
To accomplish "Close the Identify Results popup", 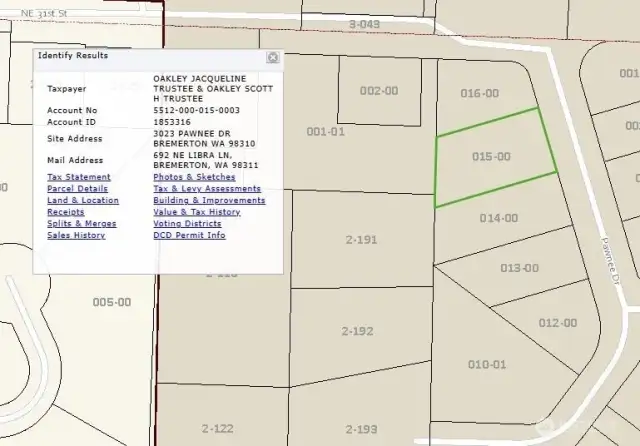I will tap(273, 57).
